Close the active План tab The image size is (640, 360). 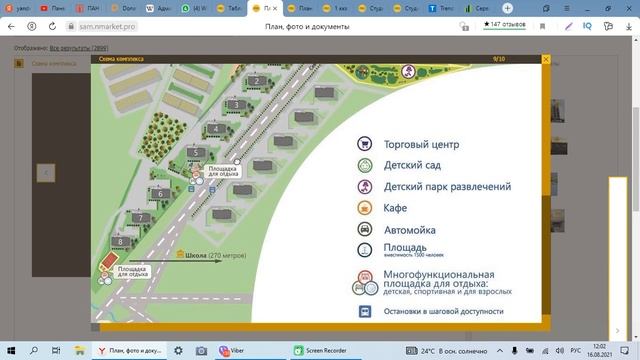coord(275,9)
